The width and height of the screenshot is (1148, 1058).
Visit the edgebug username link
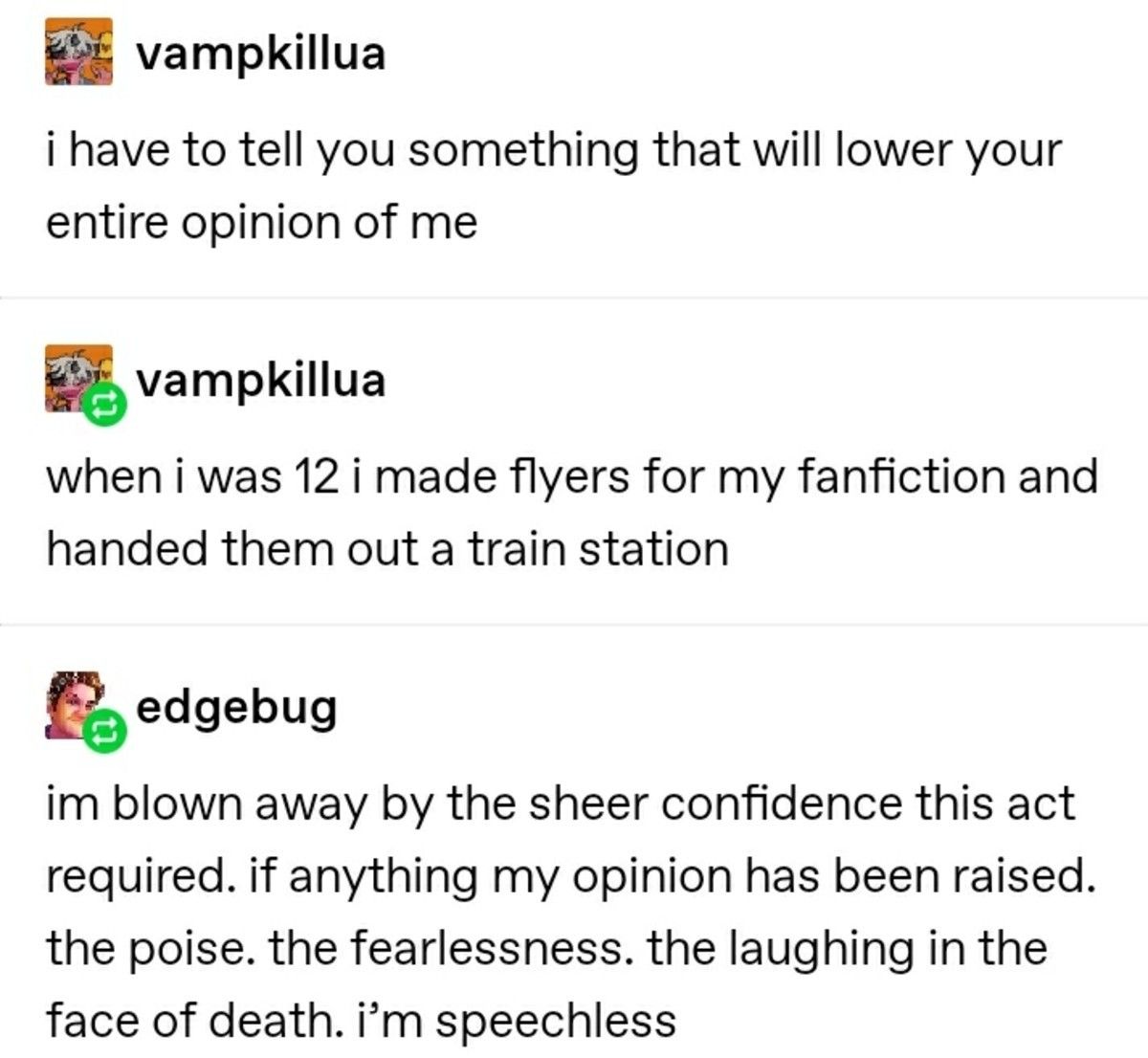pyautogui.click(x=237, y=706)
